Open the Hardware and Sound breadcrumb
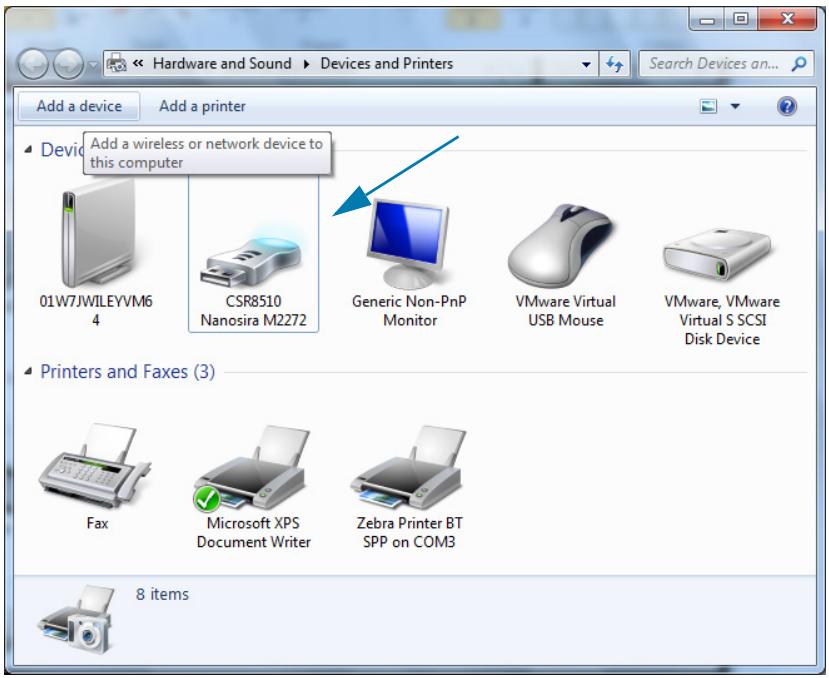 point(222,63)
